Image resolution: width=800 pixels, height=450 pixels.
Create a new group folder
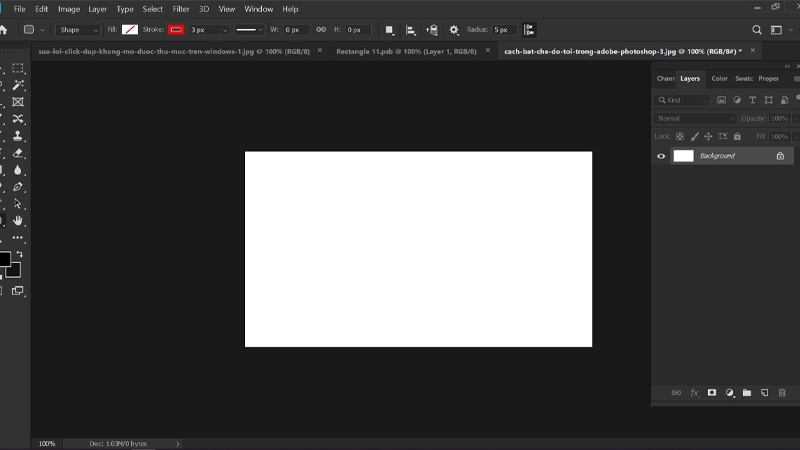747,392
